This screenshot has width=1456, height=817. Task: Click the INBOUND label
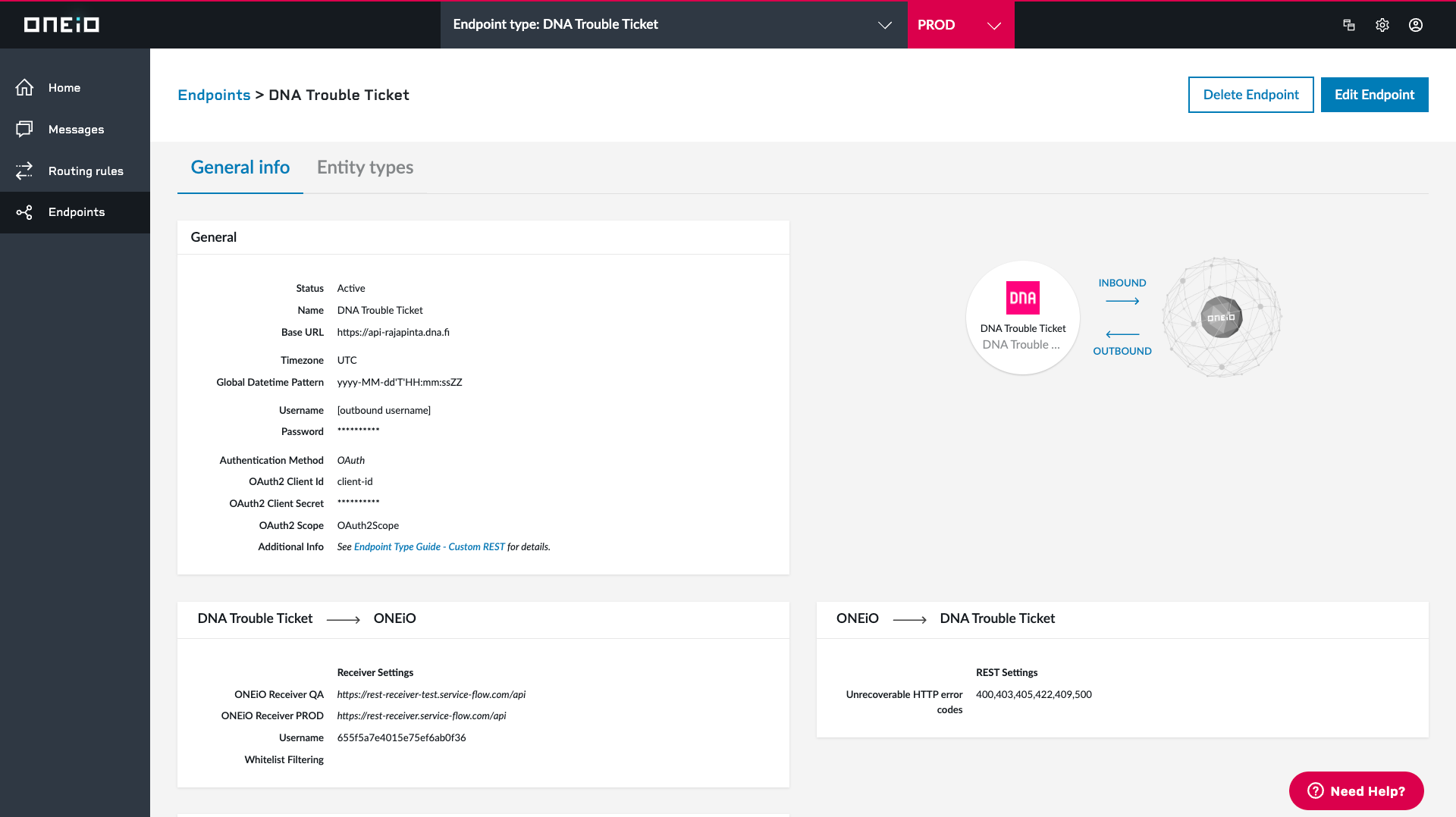(x=1122, y=283)
